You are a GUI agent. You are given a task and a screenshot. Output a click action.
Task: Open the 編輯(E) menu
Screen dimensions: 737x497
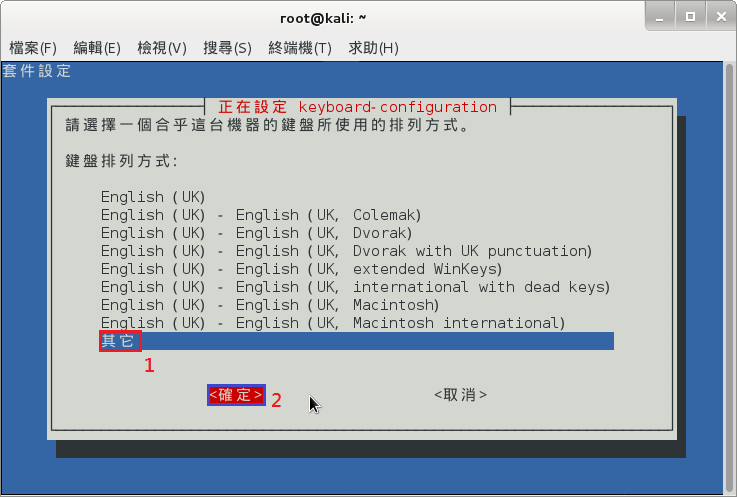[97, 48]
